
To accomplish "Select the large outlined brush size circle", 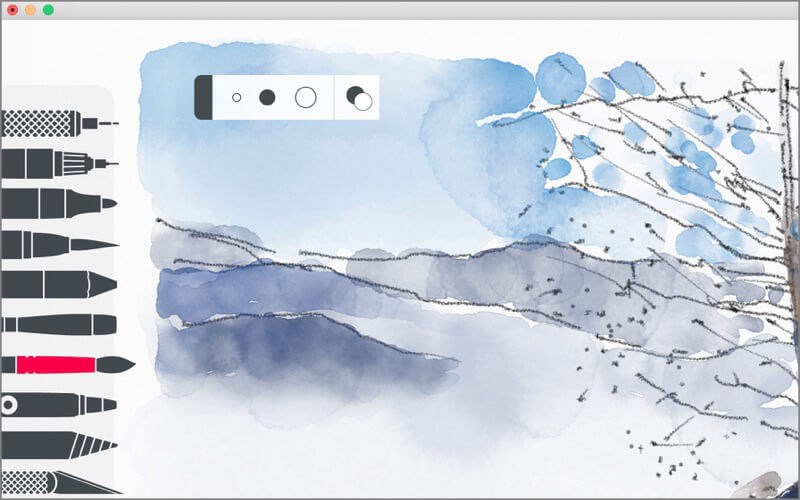I will click(x=306, y=97).
